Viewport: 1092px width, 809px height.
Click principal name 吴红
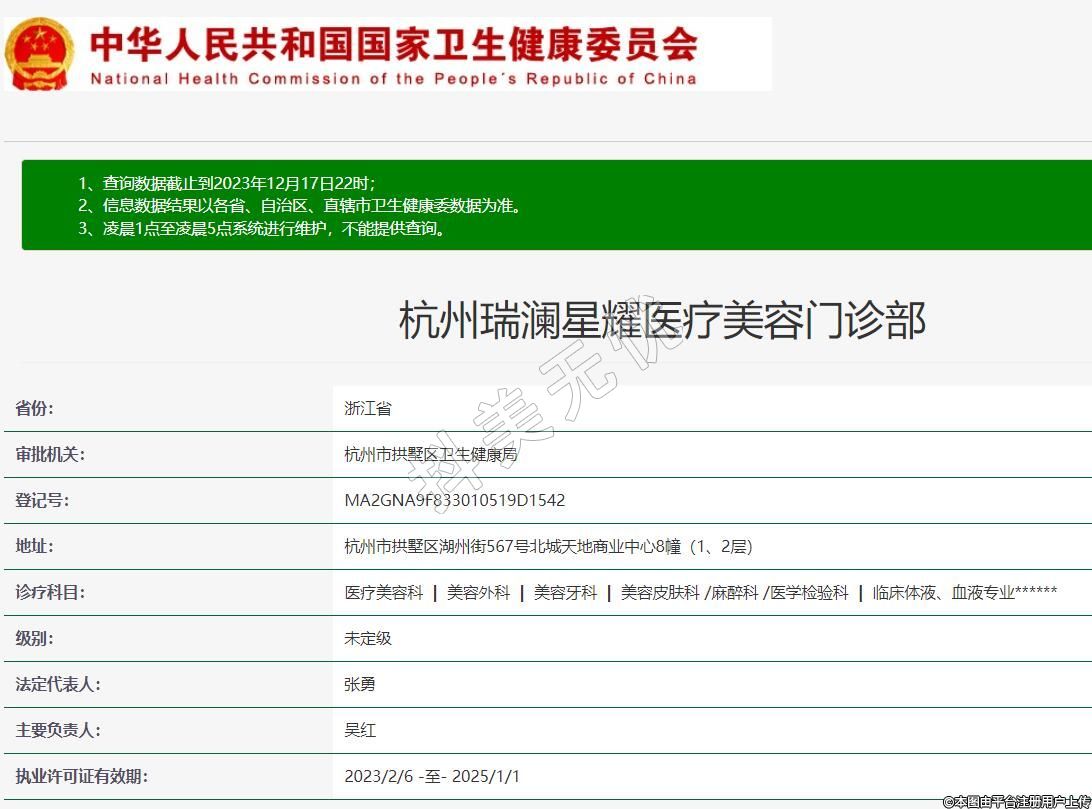(360, 730)
